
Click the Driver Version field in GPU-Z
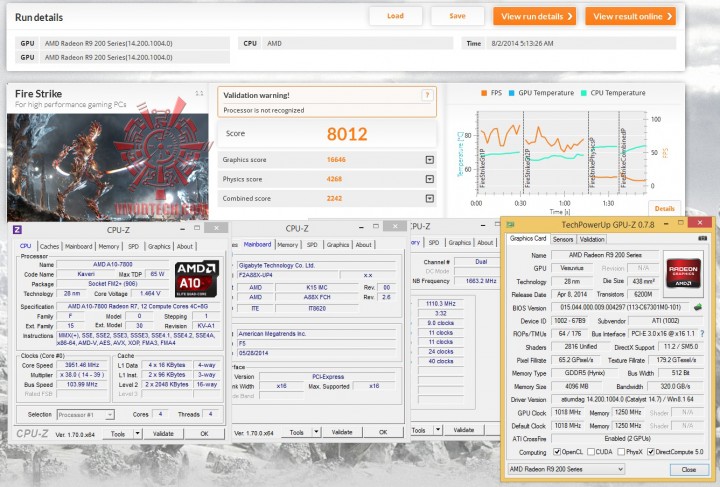tap(627, 399)
